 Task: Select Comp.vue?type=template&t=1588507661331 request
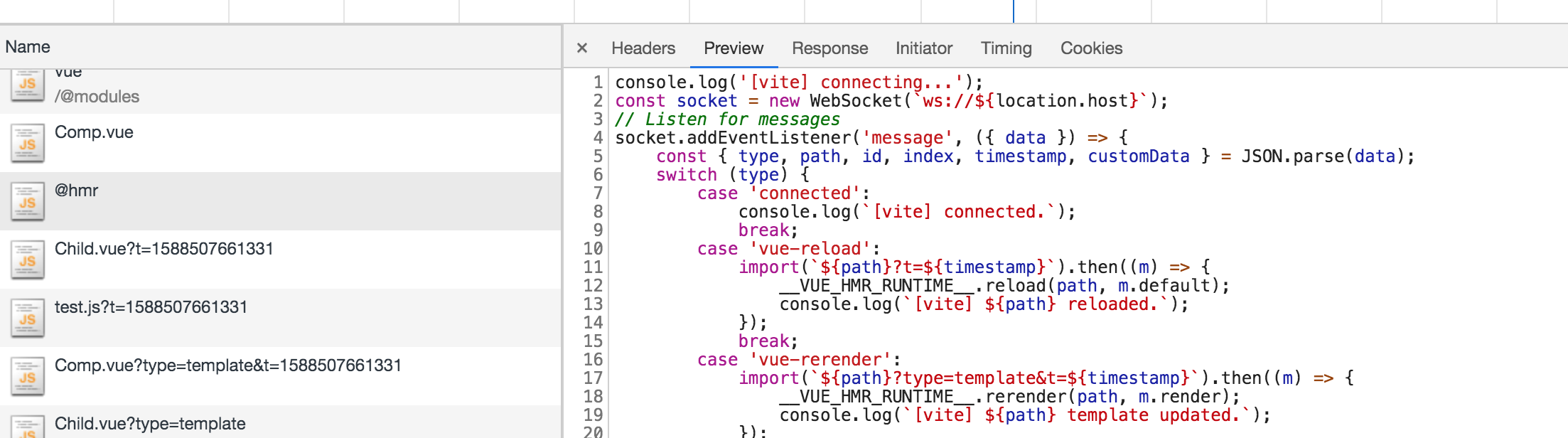[280, 376]
